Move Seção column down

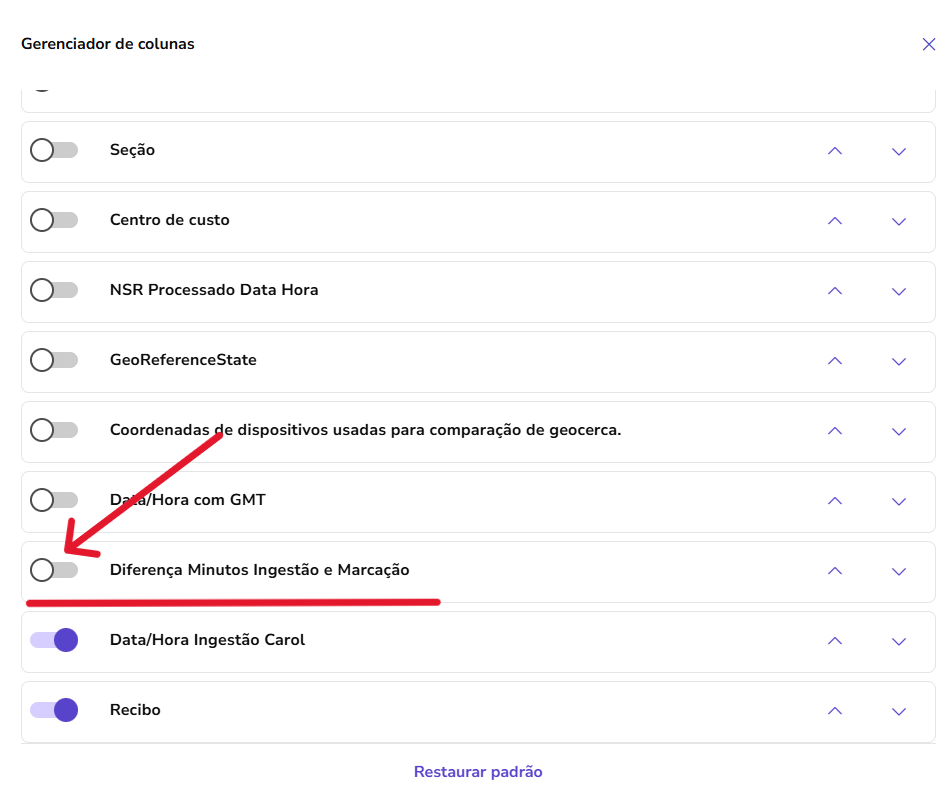(x=898, y=151)
